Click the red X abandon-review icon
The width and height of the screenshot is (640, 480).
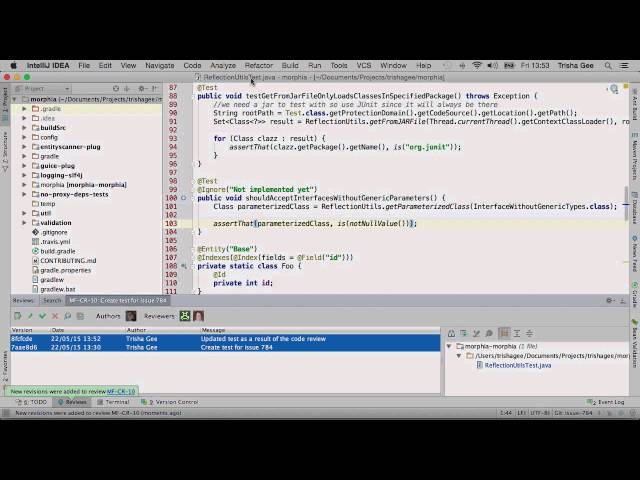point(55,316)
